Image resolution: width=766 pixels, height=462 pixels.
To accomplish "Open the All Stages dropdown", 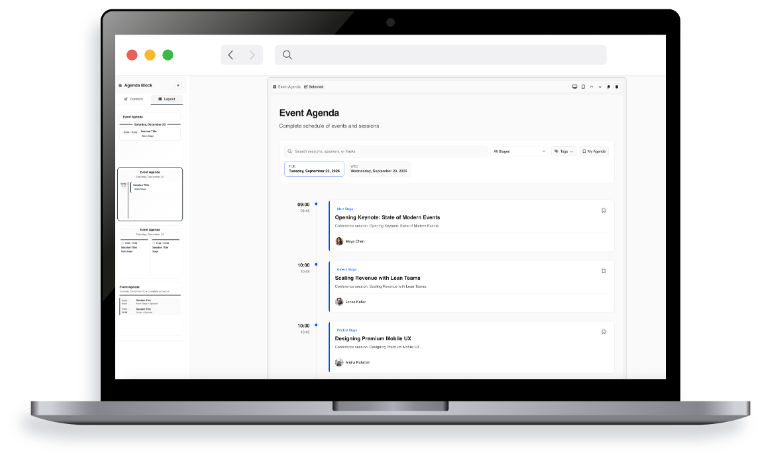I will tap(519, 151).
